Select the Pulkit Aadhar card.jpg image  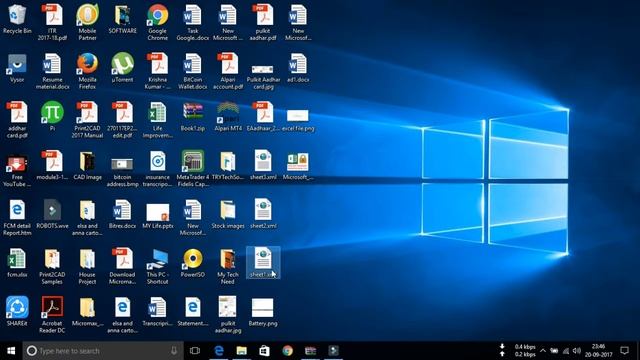[x=263, y=76]
